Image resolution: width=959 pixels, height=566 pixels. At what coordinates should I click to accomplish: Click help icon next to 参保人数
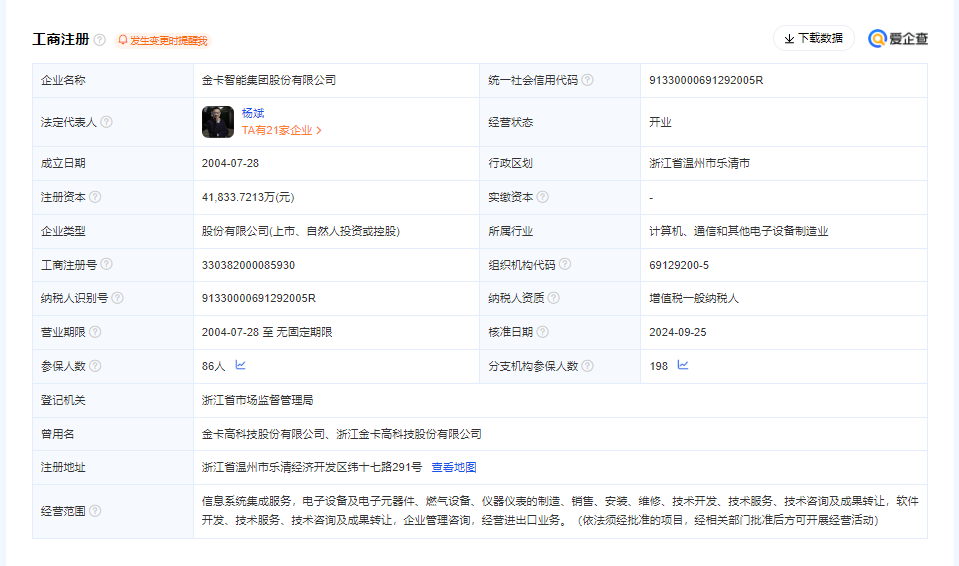[95, 366]
